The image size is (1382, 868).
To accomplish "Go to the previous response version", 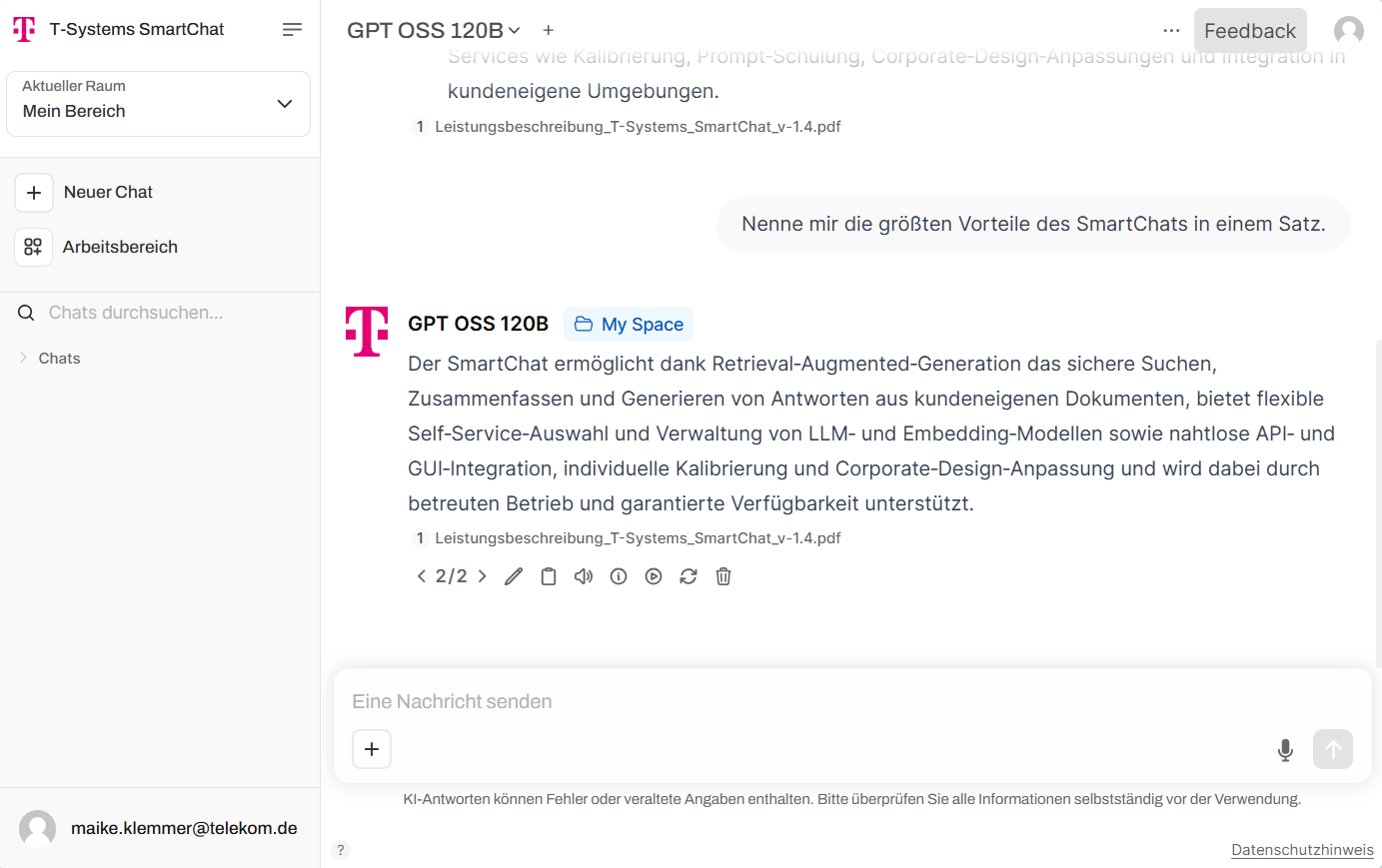I will coord(422,576).
